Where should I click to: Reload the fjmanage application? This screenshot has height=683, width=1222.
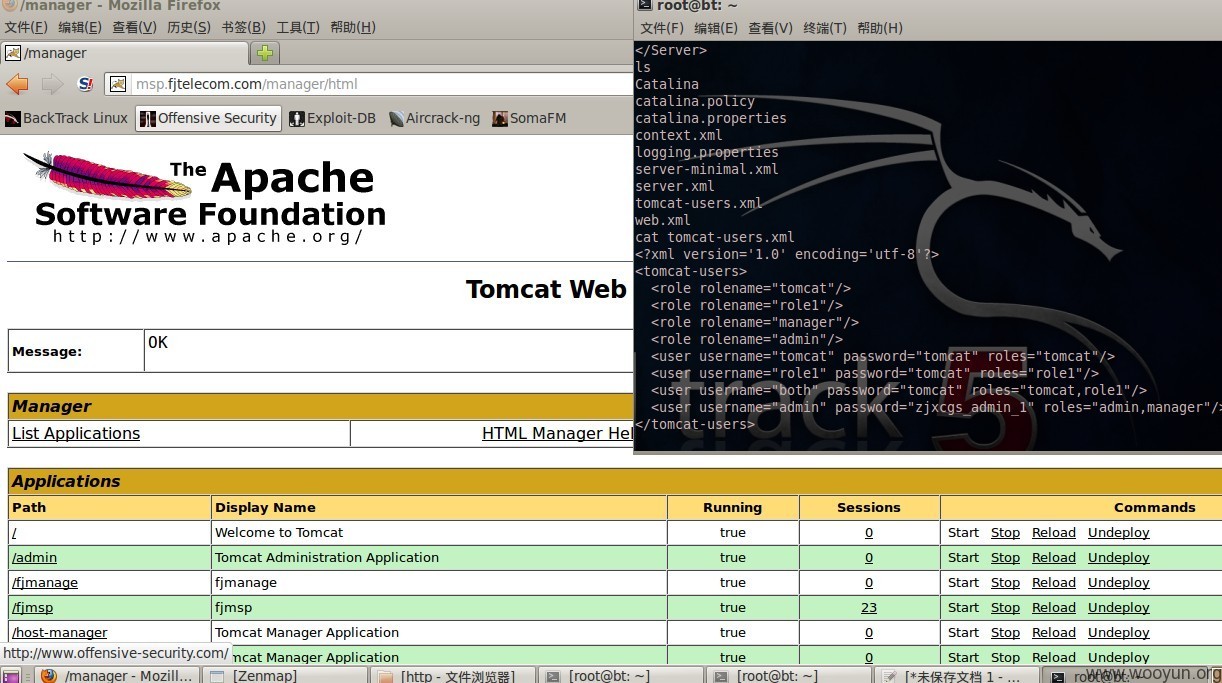[x=1054, y=583]
